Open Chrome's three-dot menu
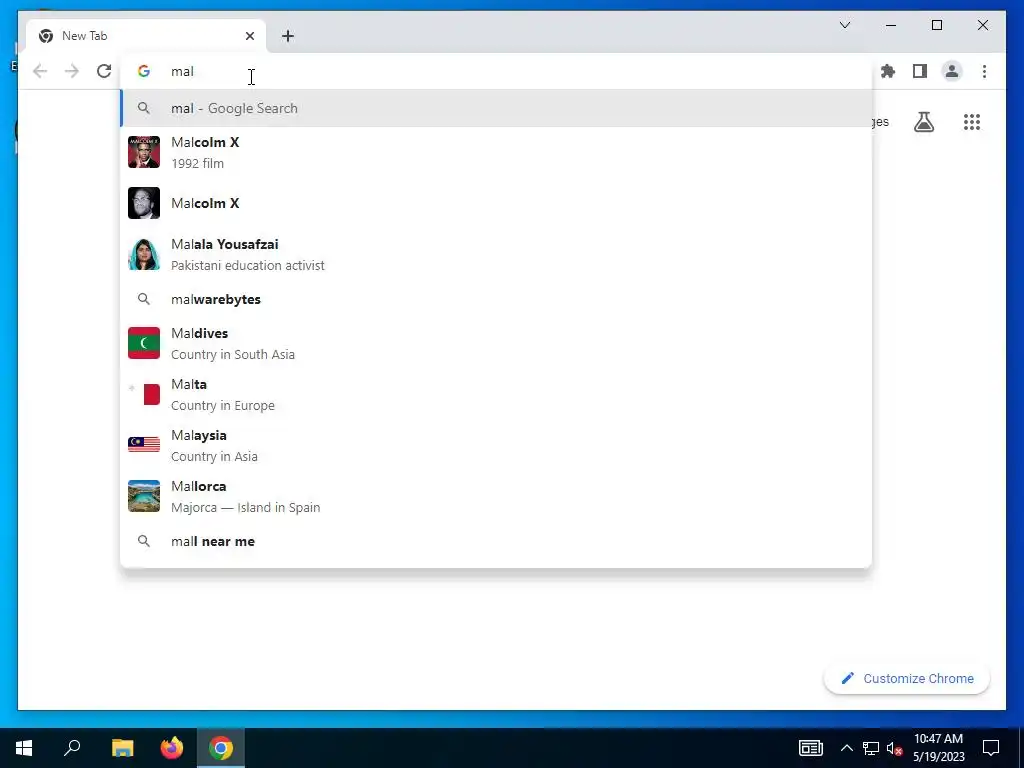The width and height of the screenshot is (1024, 768). 984,71
